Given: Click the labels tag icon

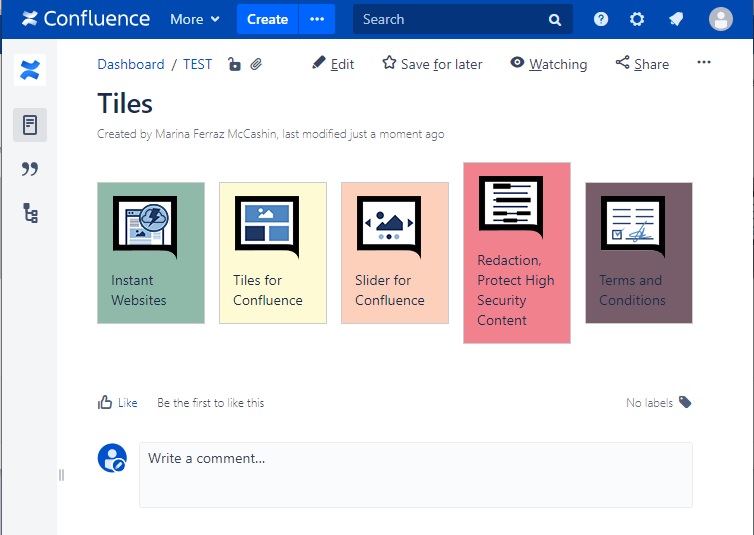Looking at the screenshot, I should click(685, 402).
